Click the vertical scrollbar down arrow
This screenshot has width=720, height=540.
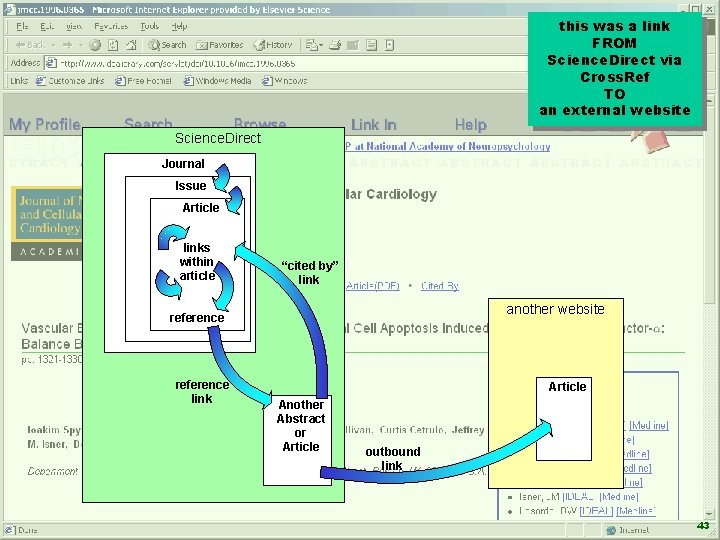[x=709, y=514]
